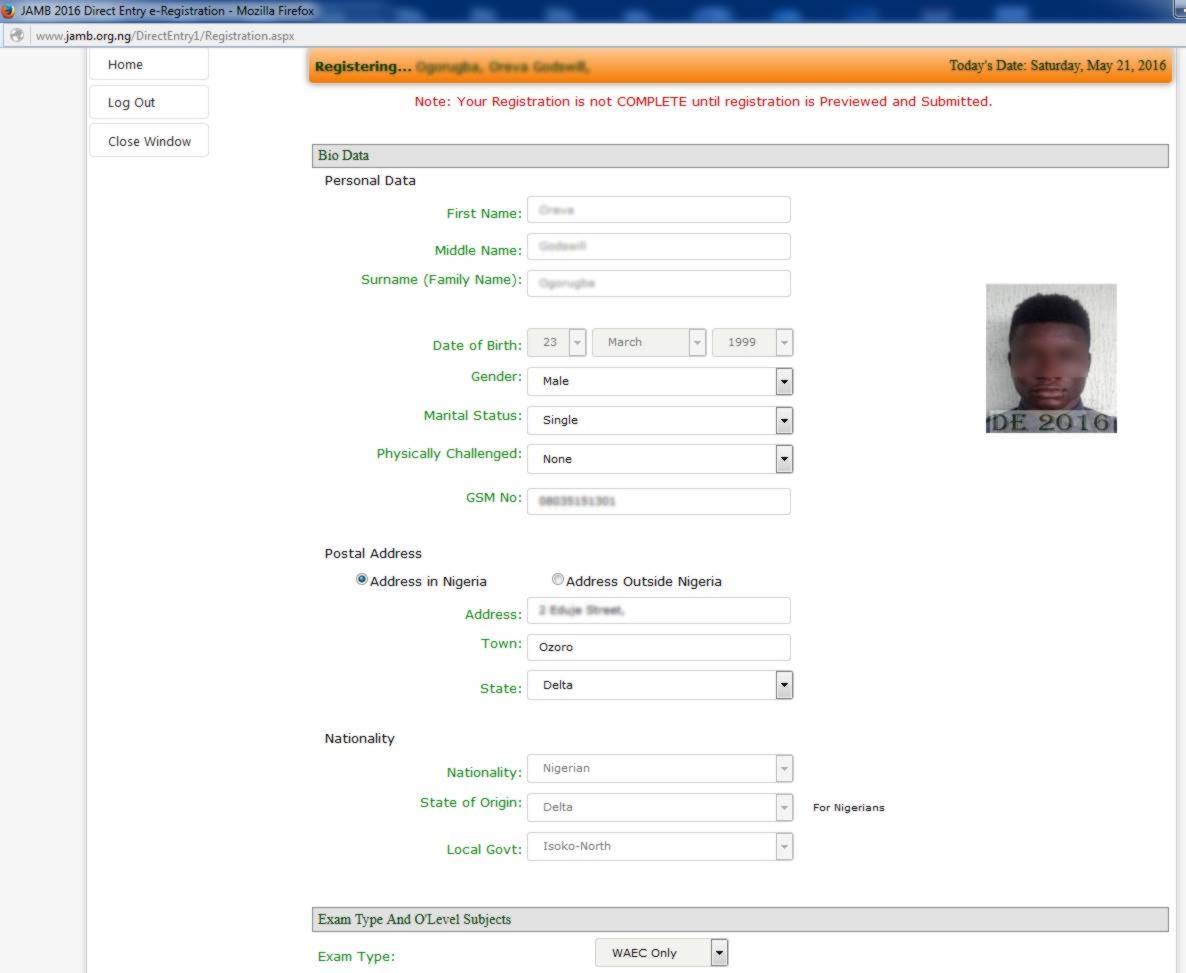Open the Gender dropdown

point(785,381)
